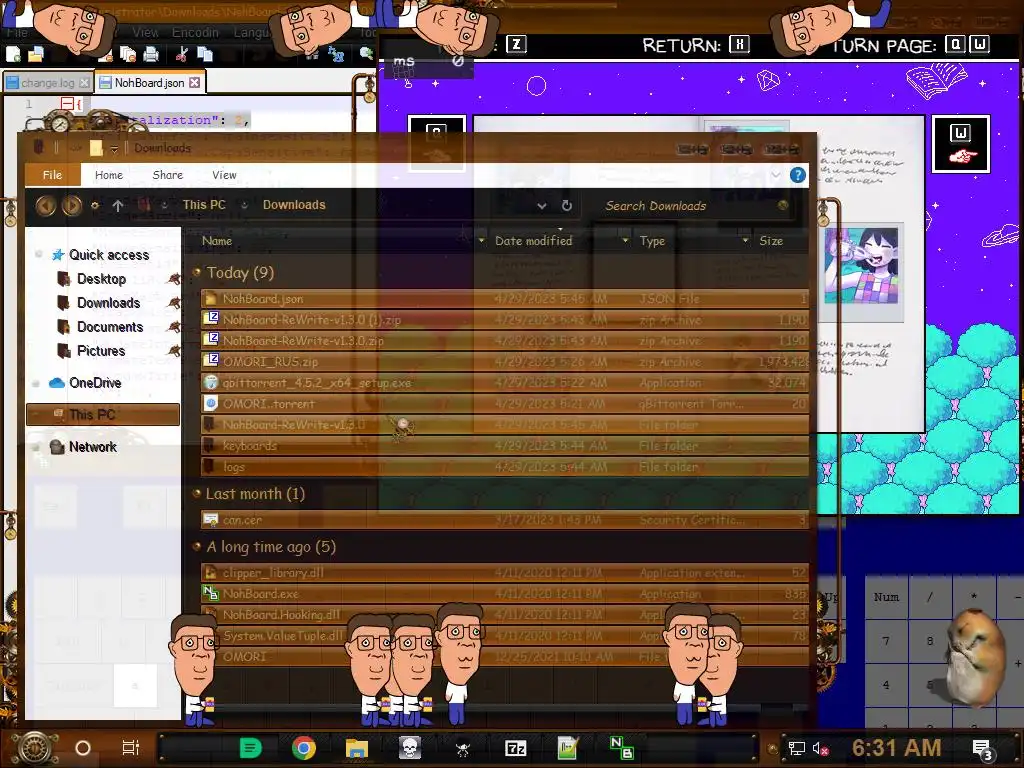Sort by the Size column header
This screenshot has width=1024, height=768.
[x=771, y=241]
